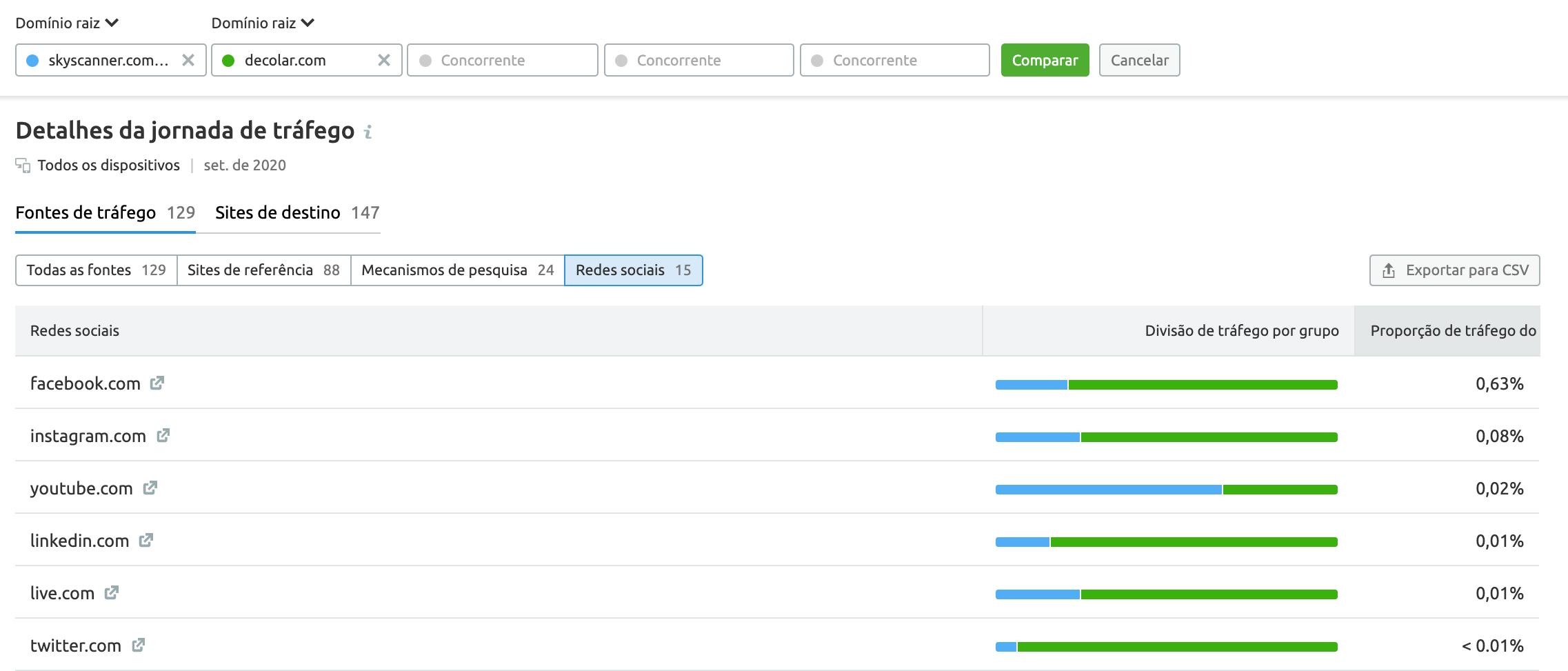Click the 0,08% traffic value
Screen dimensions: 1568x671
[1499, 436]
